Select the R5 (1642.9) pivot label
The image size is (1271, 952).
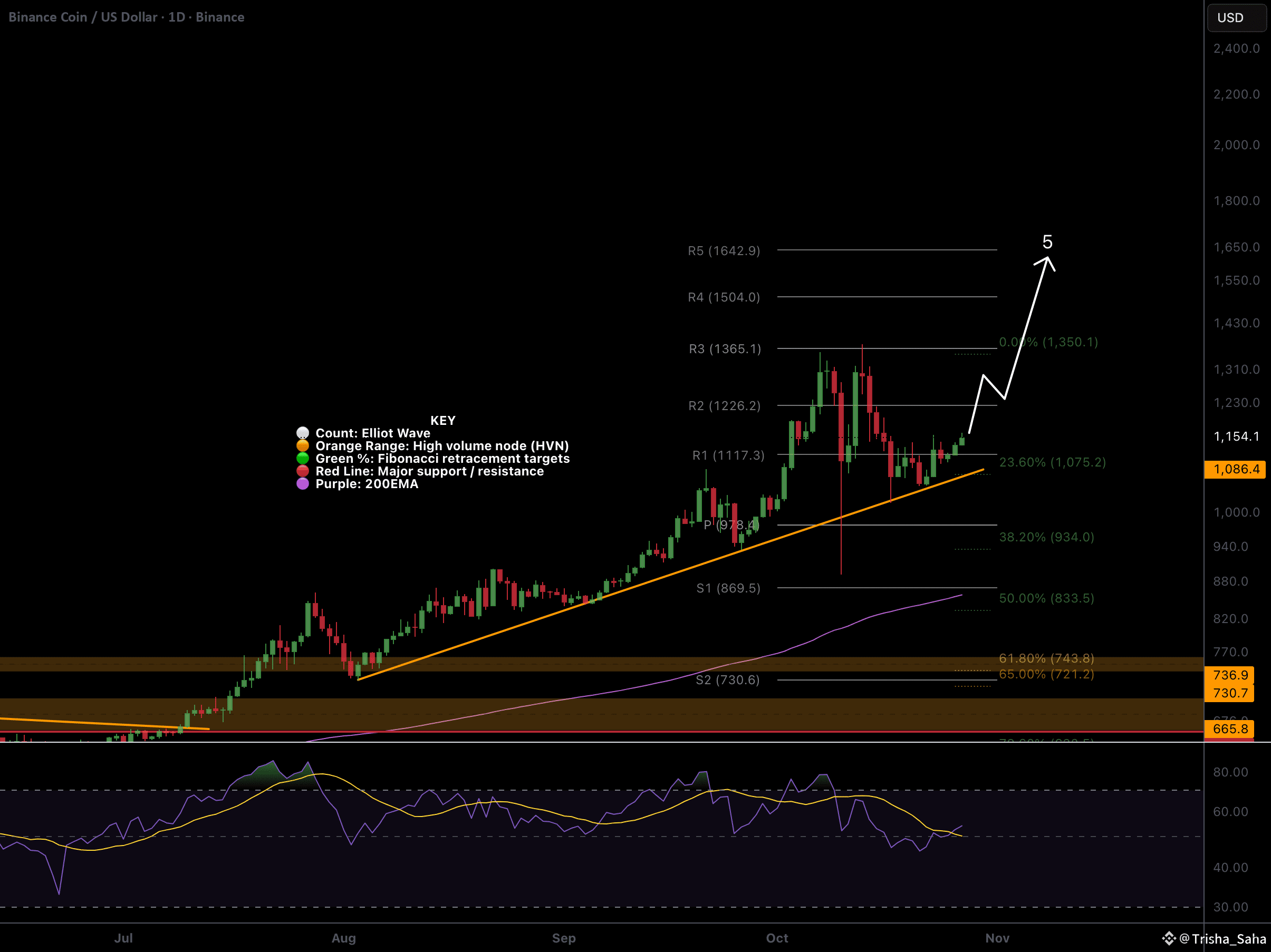point(724,251)
